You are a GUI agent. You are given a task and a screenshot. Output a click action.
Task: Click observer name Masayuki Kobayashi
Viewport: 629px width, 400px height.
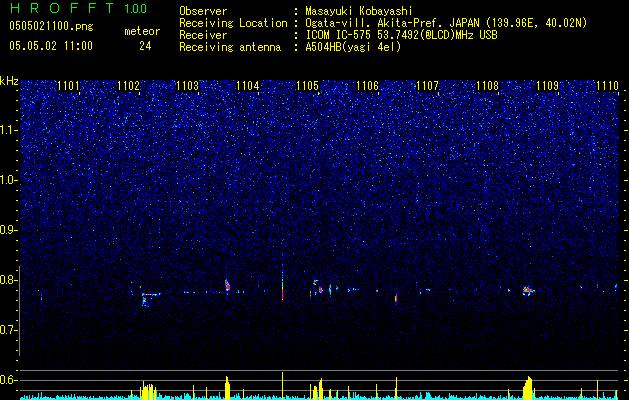[359, 11]
